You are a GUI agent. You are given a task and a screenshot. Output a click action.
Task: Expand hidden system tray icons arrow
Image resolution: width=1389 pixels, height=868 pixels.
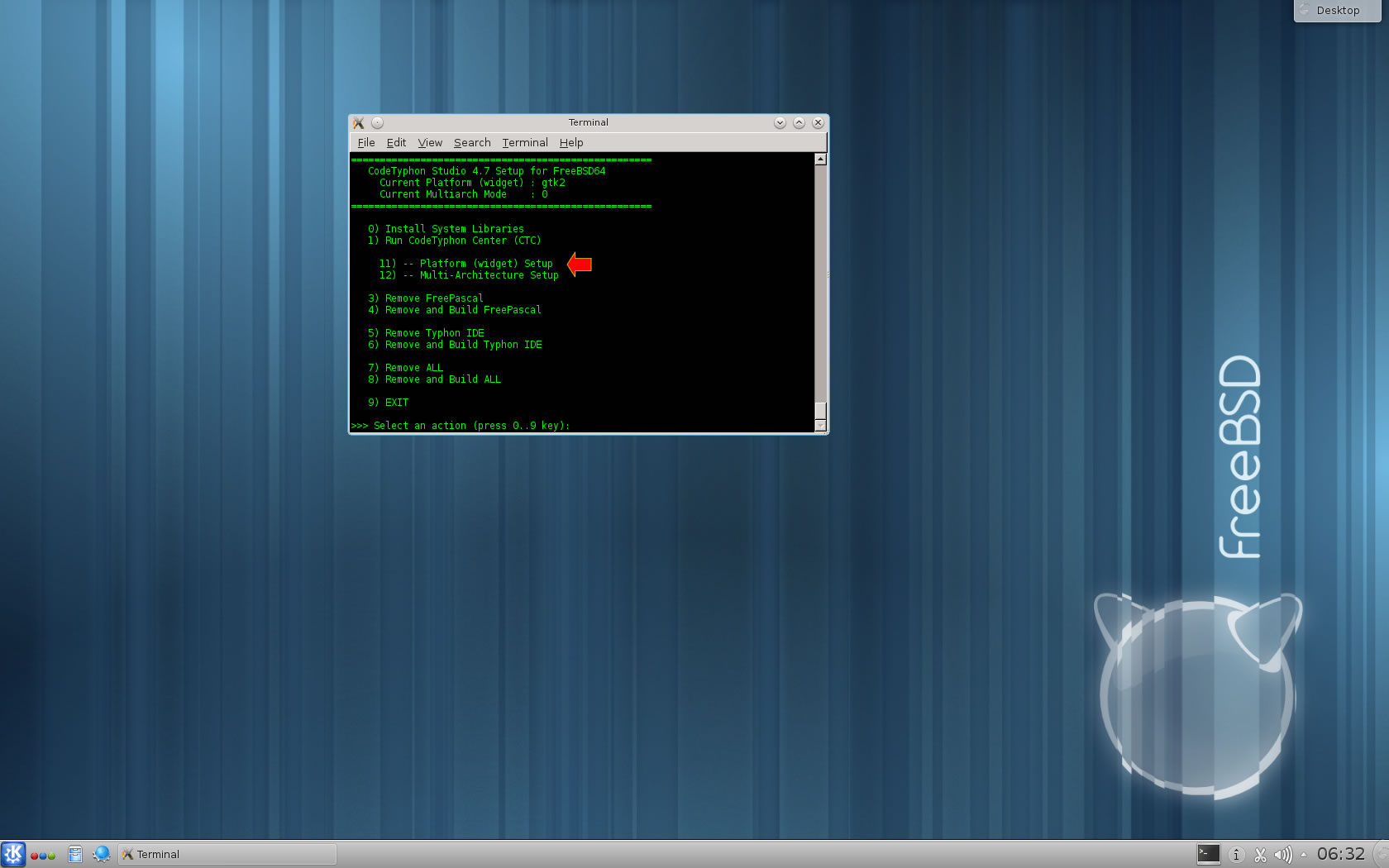click(x=1304, y=855)
